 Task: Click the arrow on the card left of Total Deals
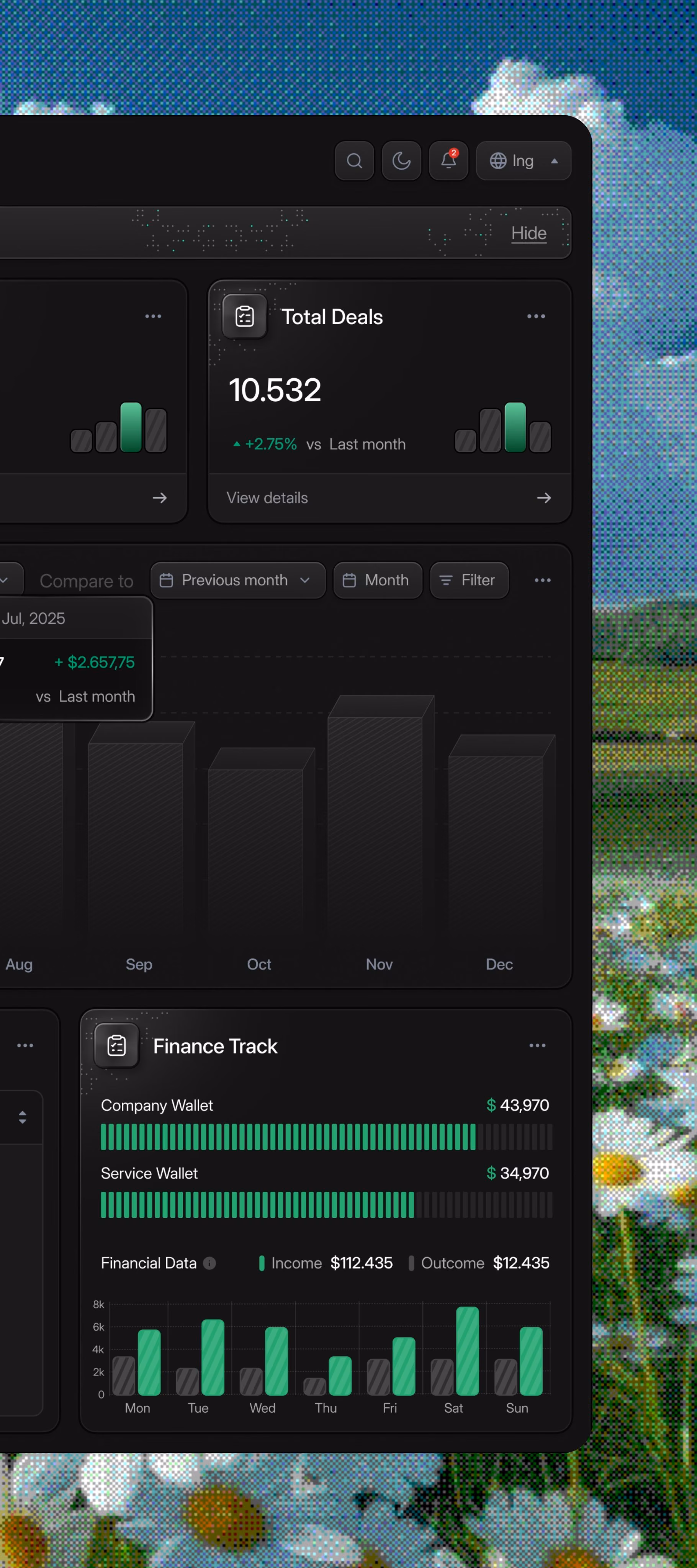coord(159,498)
